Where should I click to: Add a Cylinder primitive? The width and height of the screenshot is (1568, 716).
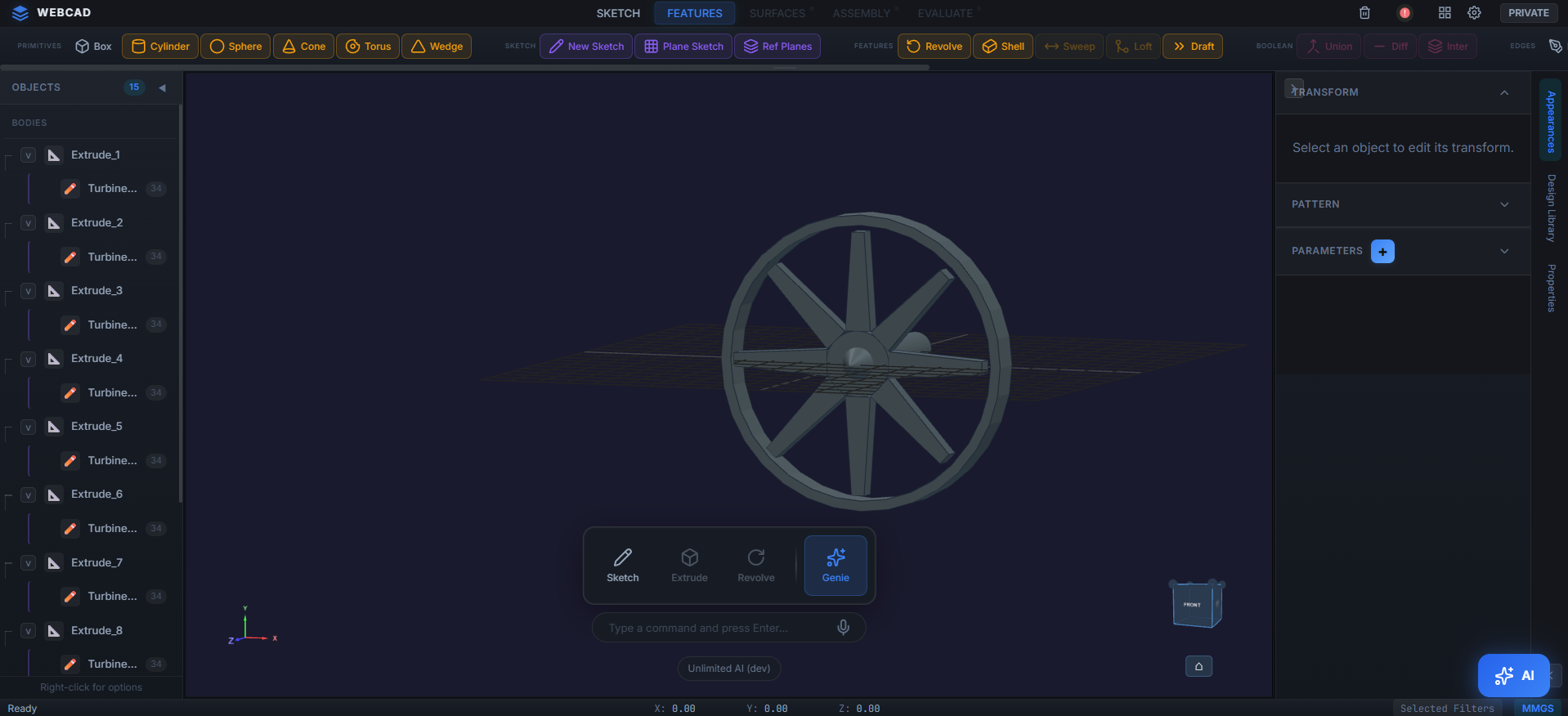point(160,47)
